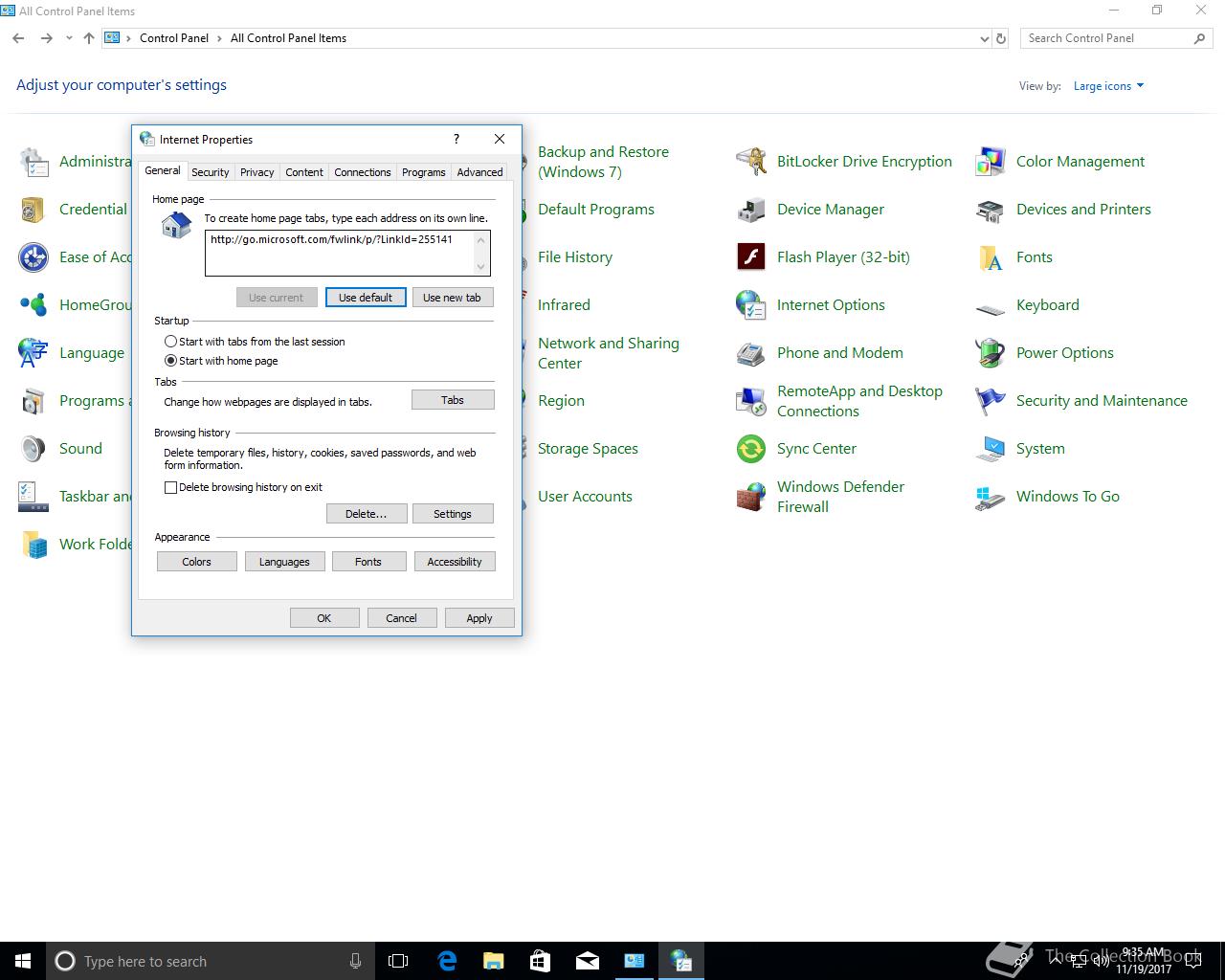Open the Flash Player (32-bit) icon
Screen dimensions: 1225x980
[751, 257]
